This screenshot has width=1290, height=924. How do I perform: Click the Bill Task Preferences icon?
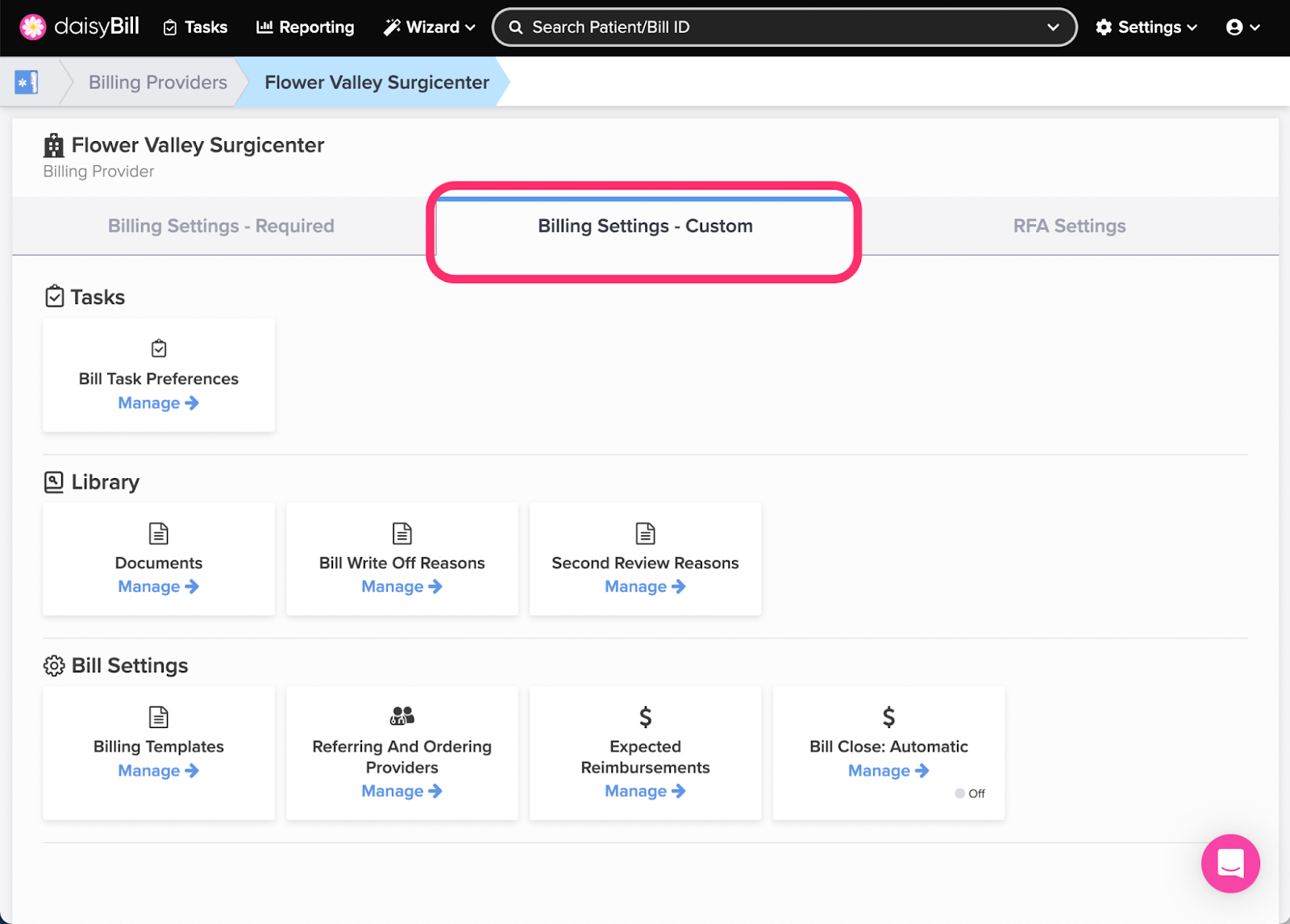pyautogui.click(x=159, y=348)
